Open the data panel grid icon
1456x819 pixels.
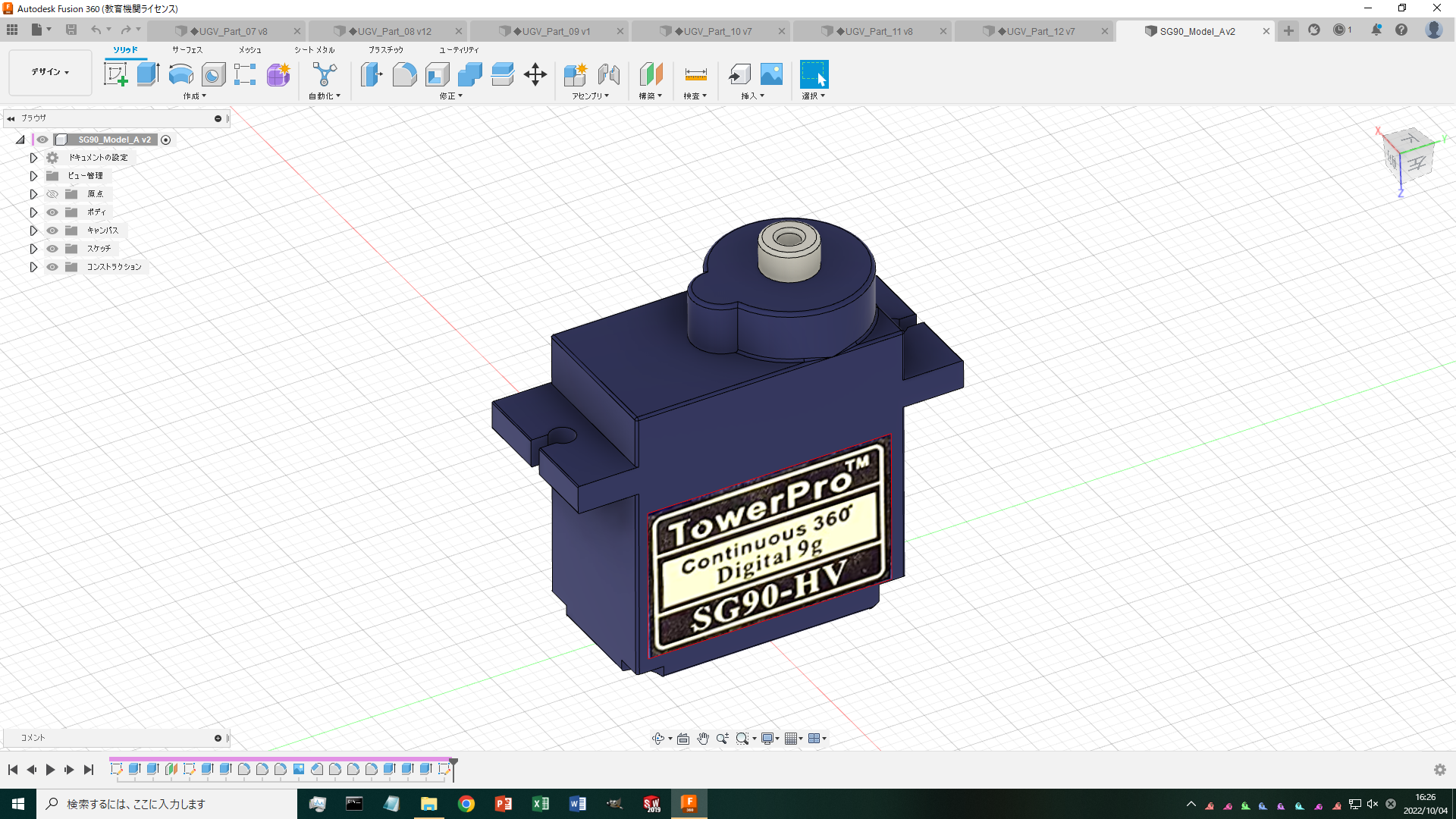point(12,30)
